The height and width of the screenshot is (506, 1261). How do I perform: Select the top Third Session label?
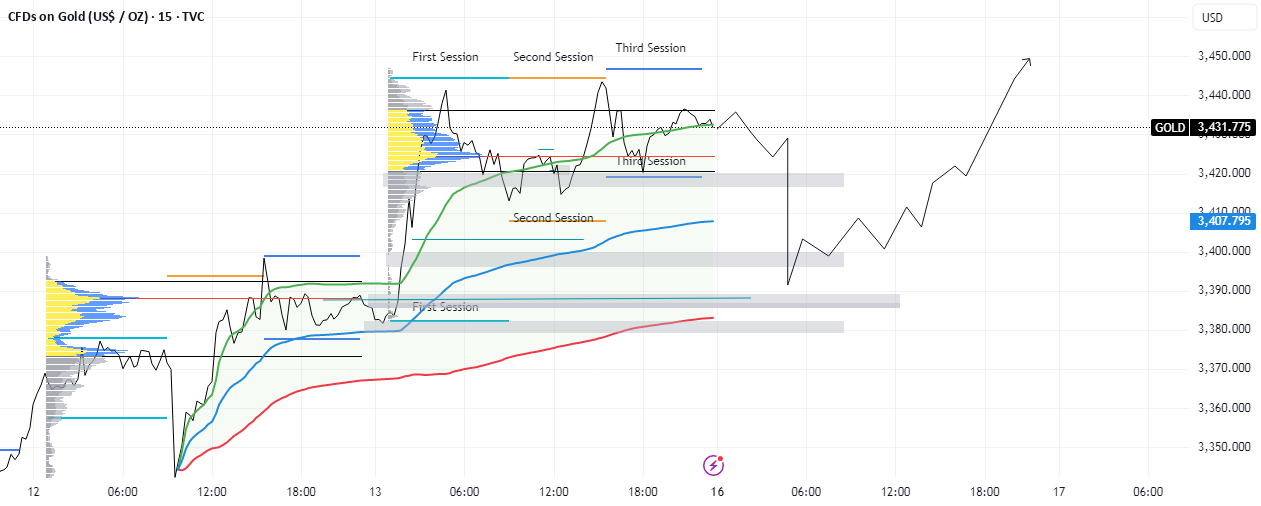(x=651, y=48)
